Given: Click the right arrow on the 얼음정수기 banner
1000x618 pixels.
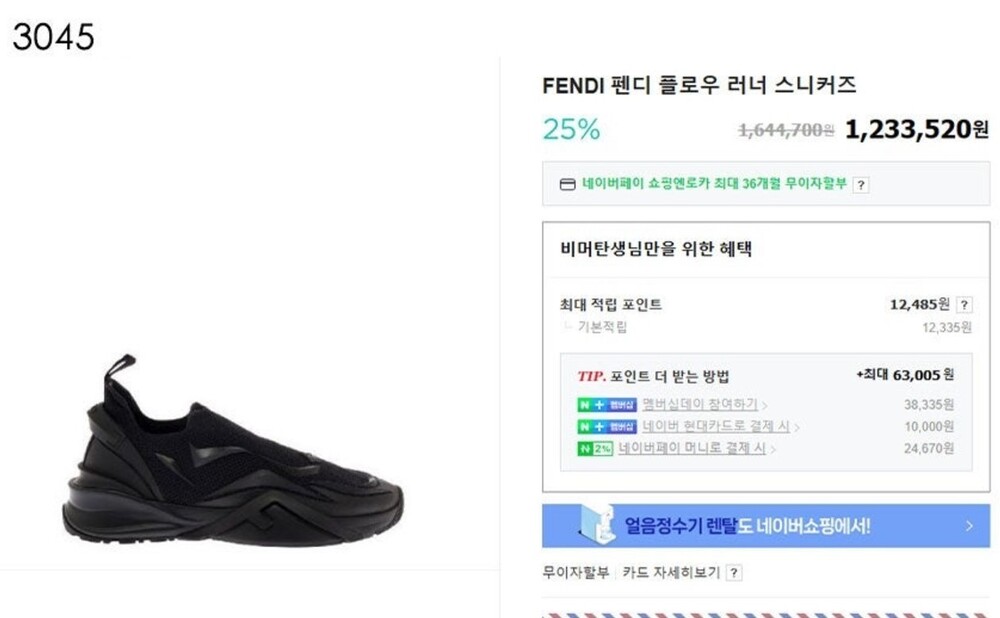Looking at the screenshot, I should [969, 526].
